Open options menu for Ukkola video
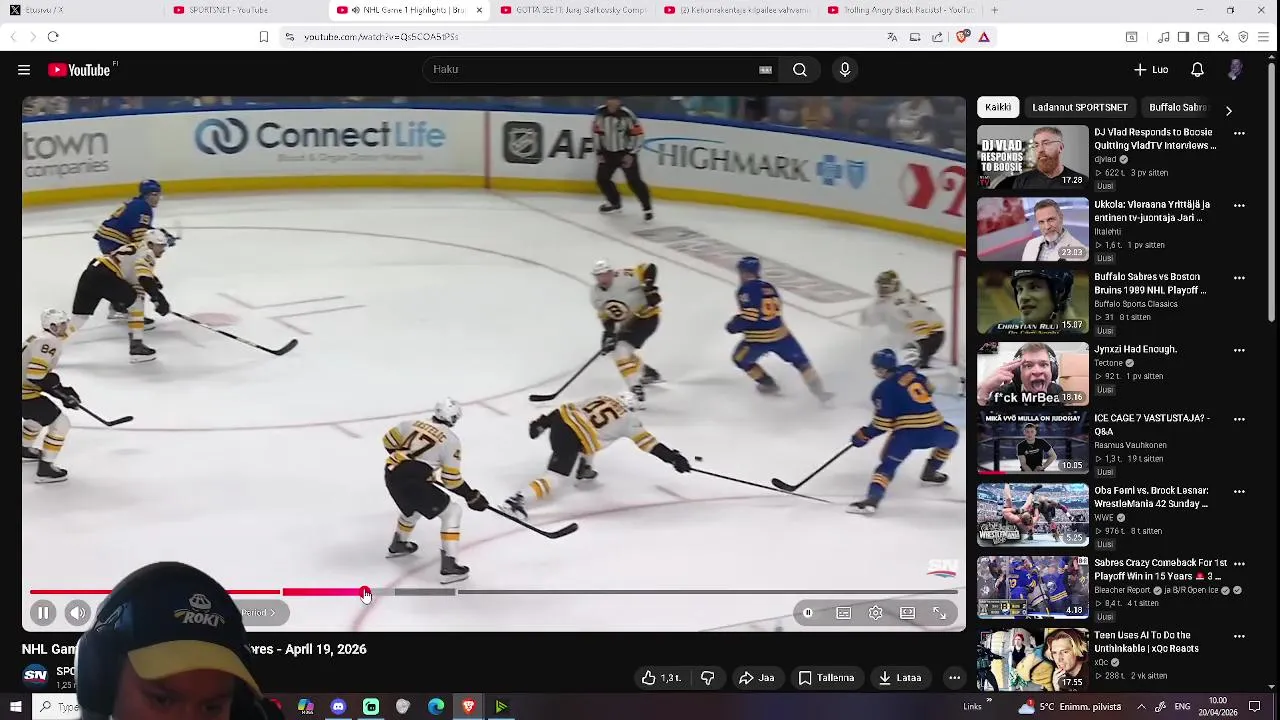 point(1239,206)
